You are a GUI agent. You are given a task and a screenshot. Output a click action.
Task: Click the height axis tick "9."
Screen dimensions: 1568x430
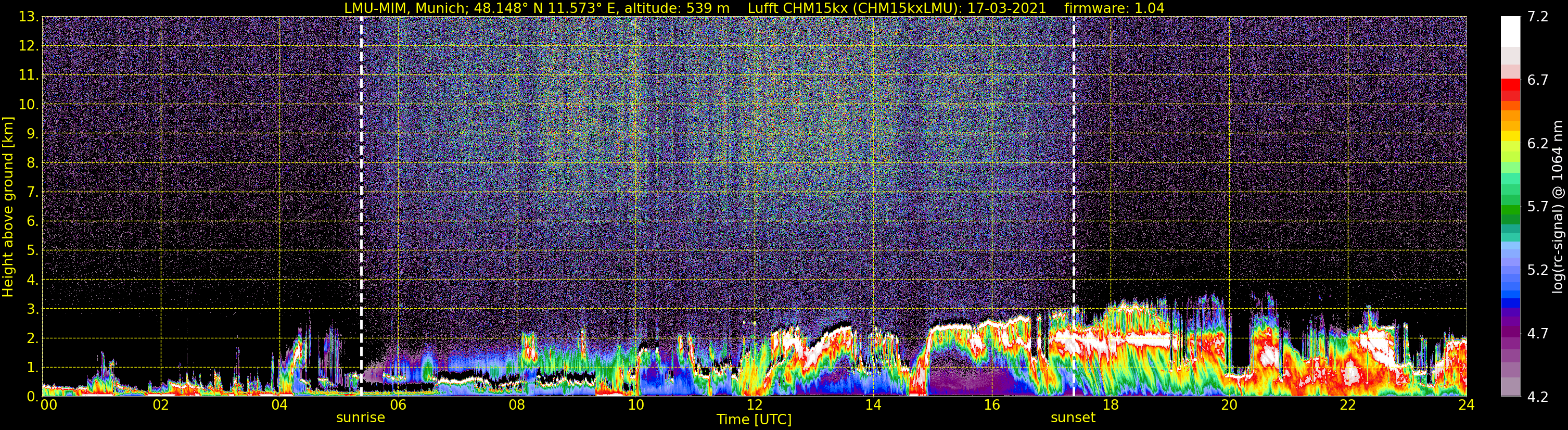point(32,133)
